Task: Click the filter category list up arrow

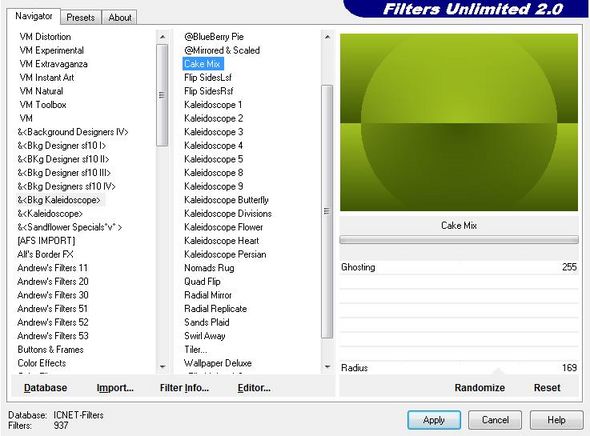Action: pos(162,37)
